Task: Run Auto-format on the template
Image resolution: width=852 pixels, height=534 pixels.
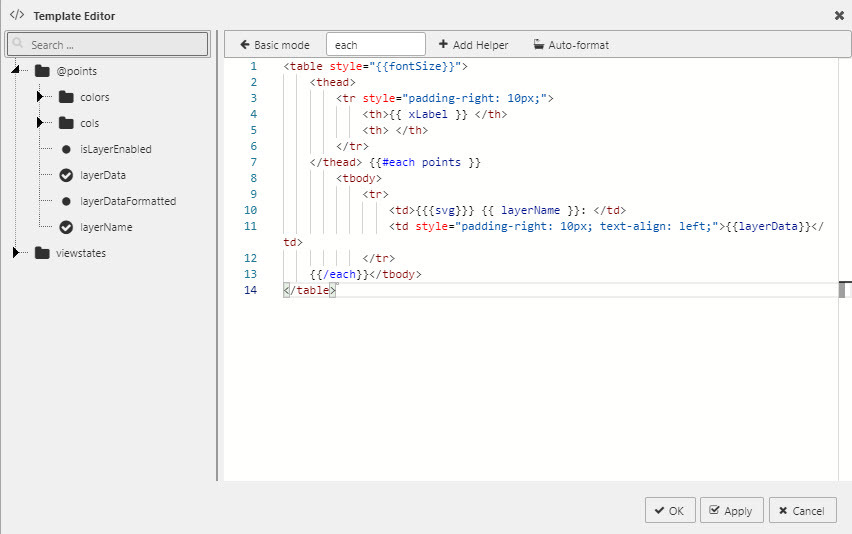Action: [x=570, y=45]
